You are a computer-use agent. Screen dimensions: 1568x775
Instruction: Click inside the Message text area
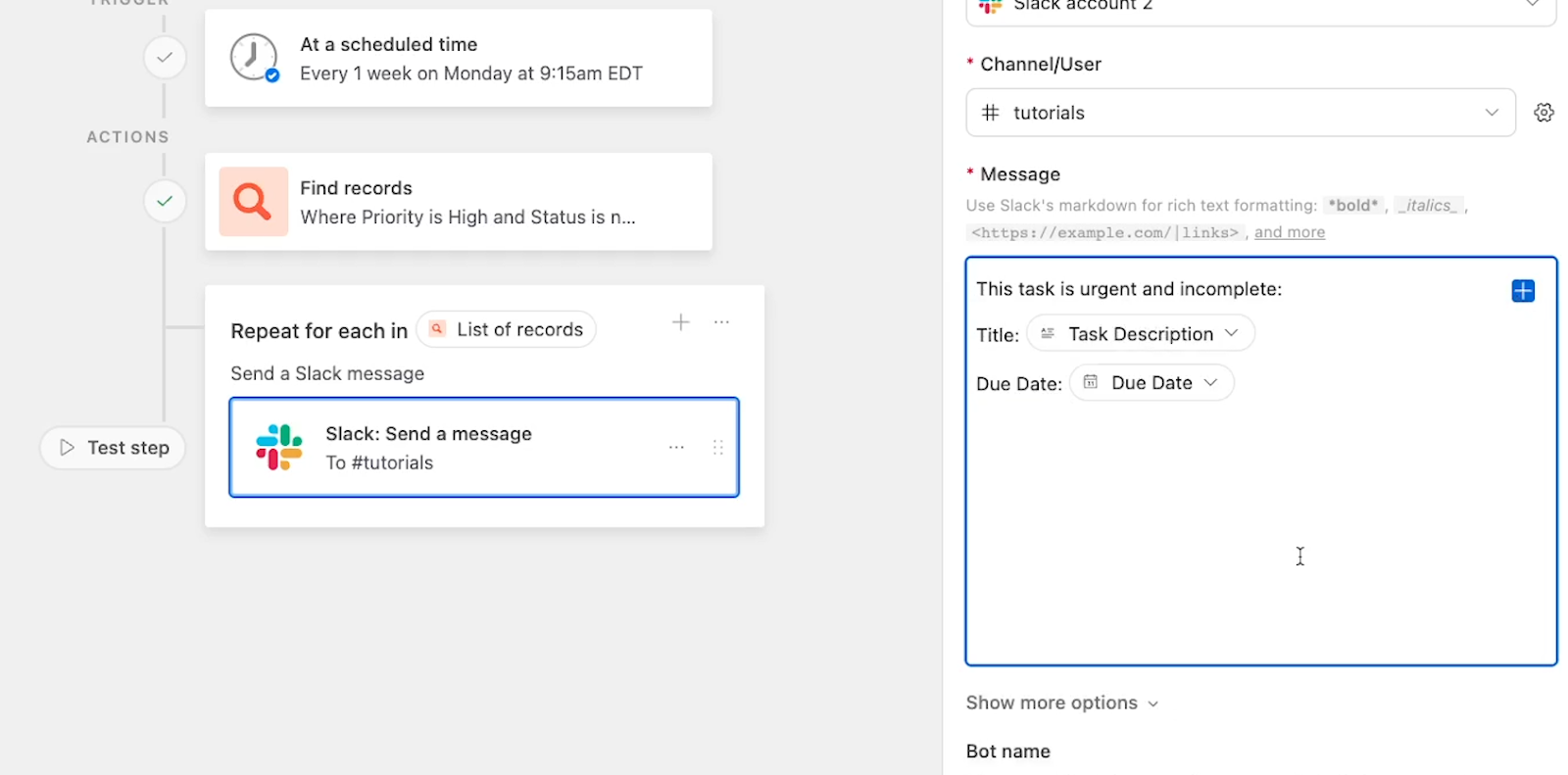(1261, 461)
